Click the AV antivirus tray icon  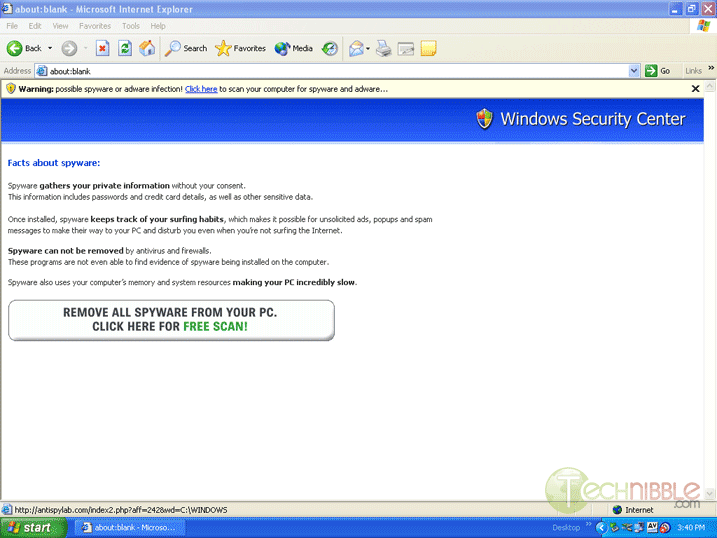[x=653, y=527]
